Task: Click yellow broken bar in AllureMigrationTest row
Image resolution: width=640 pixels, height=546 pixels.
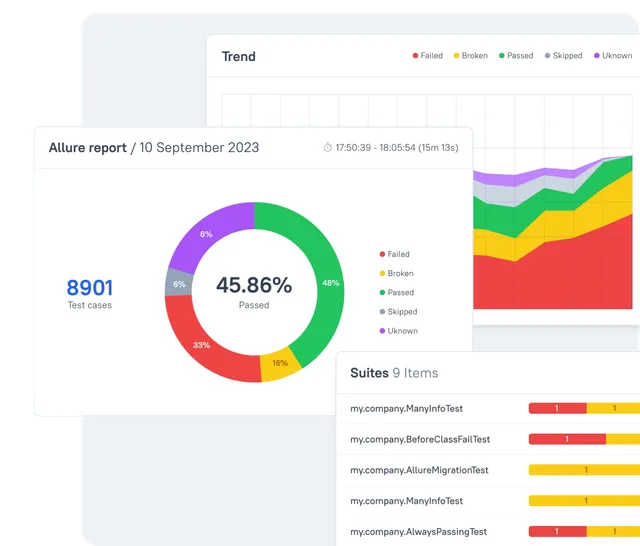Action: (x=584, y=470)
